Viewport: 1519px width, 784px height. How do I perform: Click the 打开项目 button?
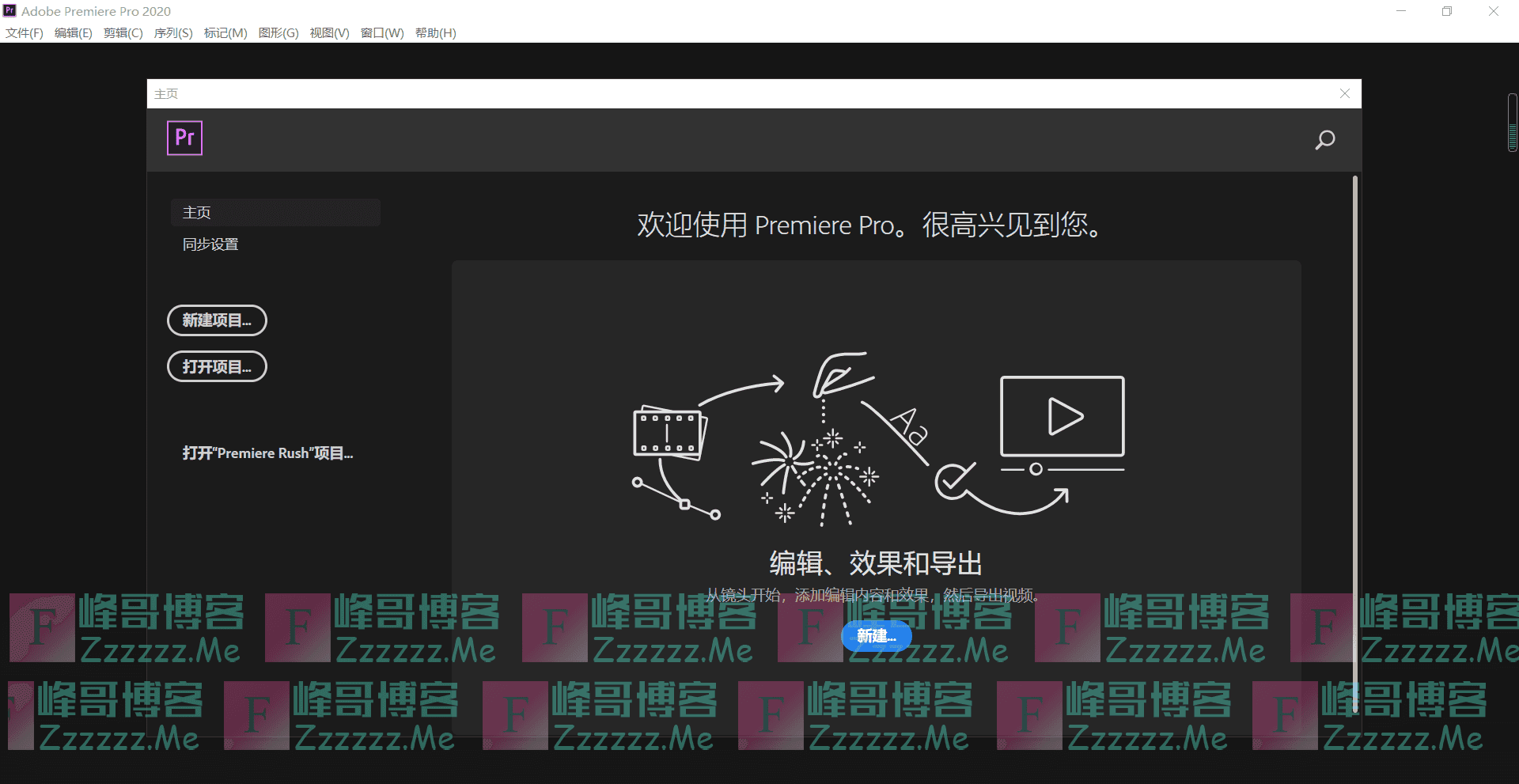(x=217, y=366)
